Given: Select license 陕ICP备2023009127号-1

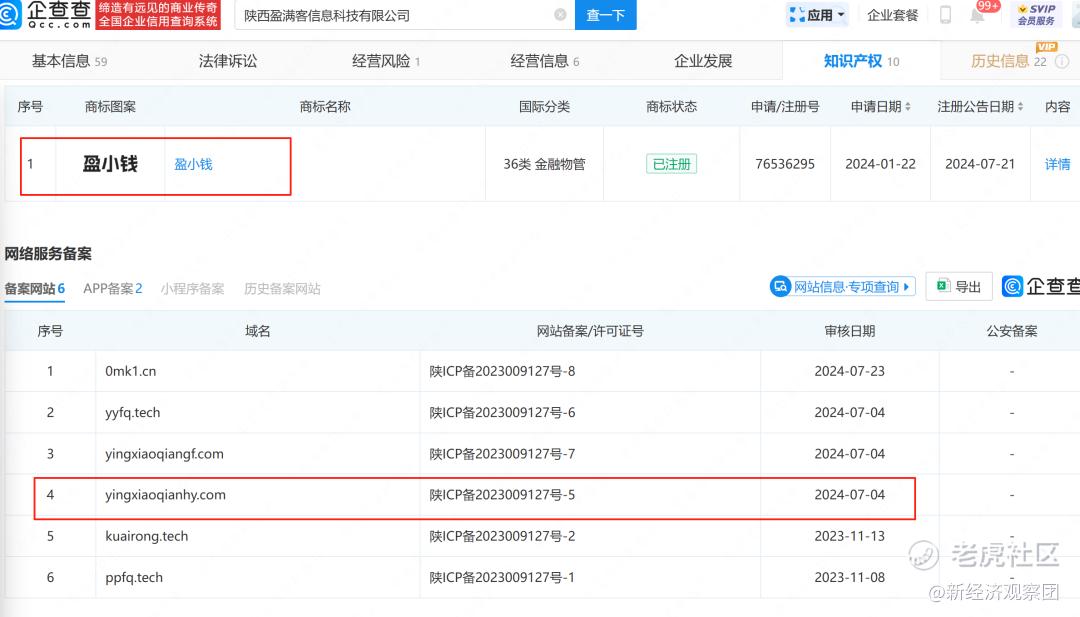Looking at the screenshot, I should pos(502,577).
